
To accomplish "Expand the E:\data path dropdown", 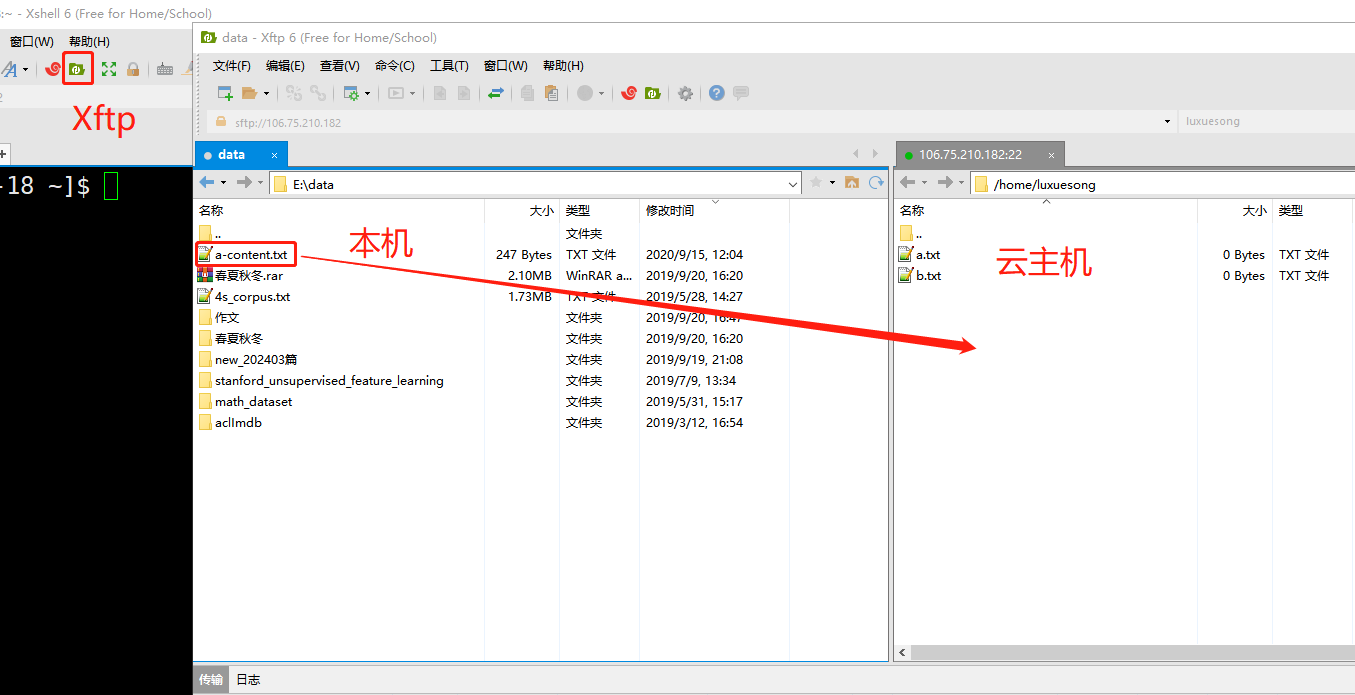I will (x=793, y=184).
